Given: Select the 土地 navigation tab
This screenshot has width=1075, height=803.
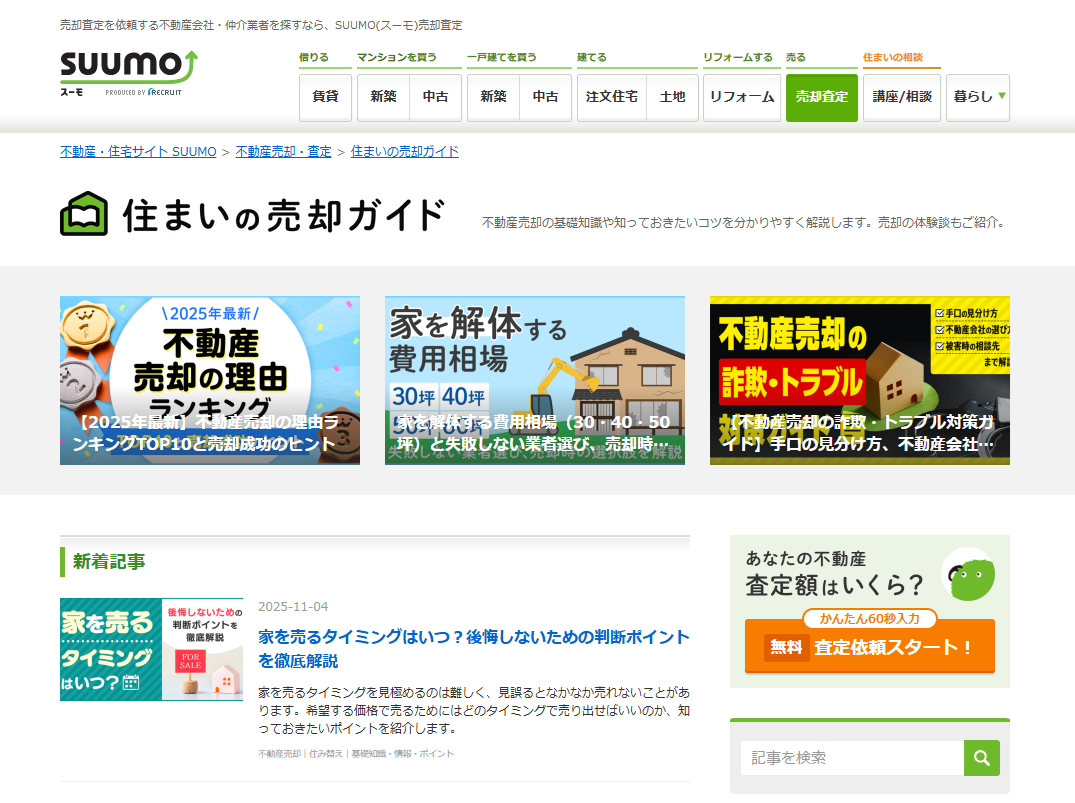Looking at the screenshot, I should coord(673,97).
